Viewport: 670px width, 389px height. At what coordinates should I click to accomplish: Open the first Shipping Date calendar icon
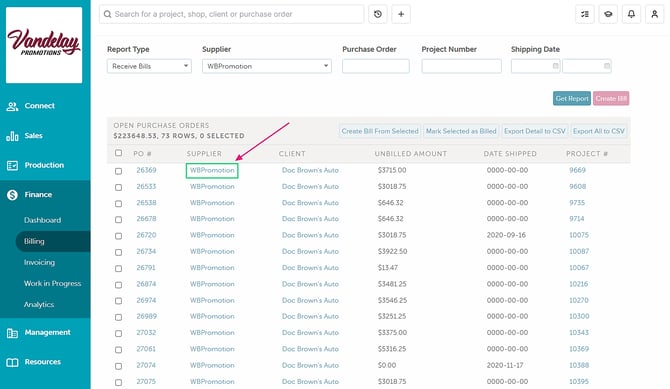click(555, 66)
